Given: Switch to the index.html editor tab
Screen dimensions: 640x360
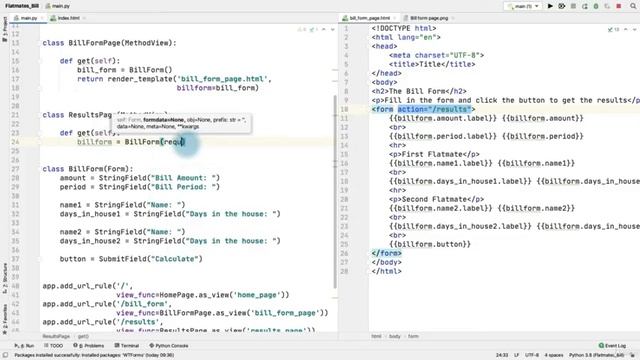Looking at the screenshot, I should pyautogui.click(x=68, y=18).
